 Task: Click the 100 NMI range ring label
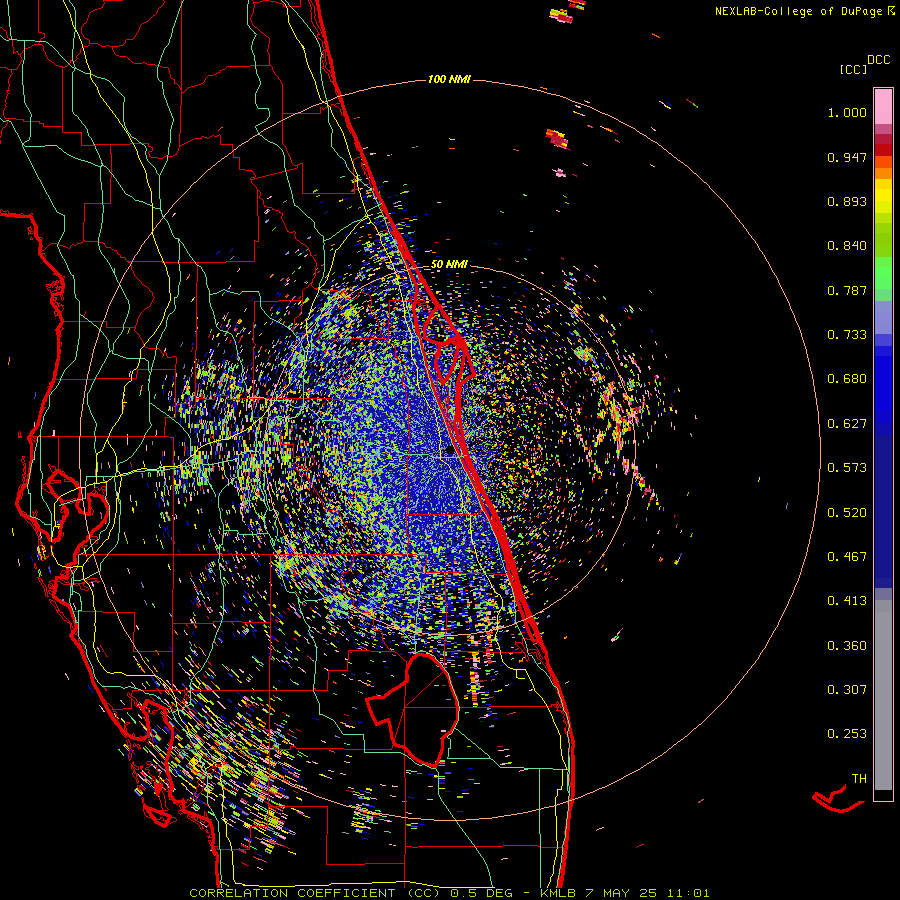tap(449, 79)
